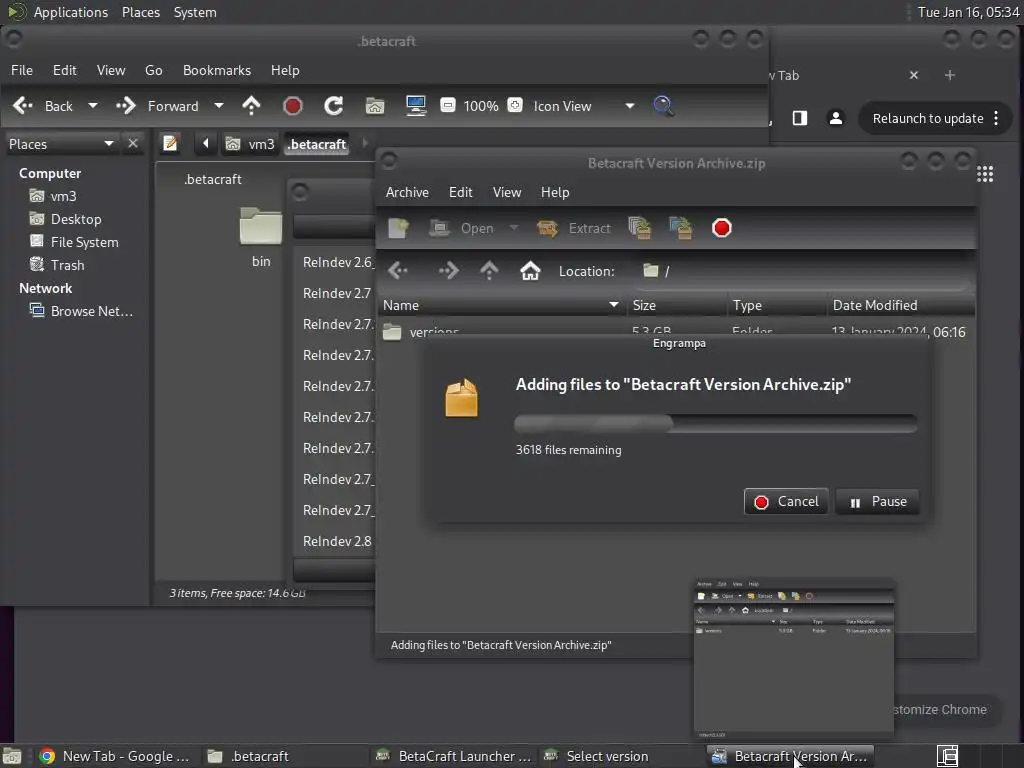The width and height of the screenshot is (1024, 768).
Task: Click the new archive icon in Engrampa
Action: click(398, 228)
